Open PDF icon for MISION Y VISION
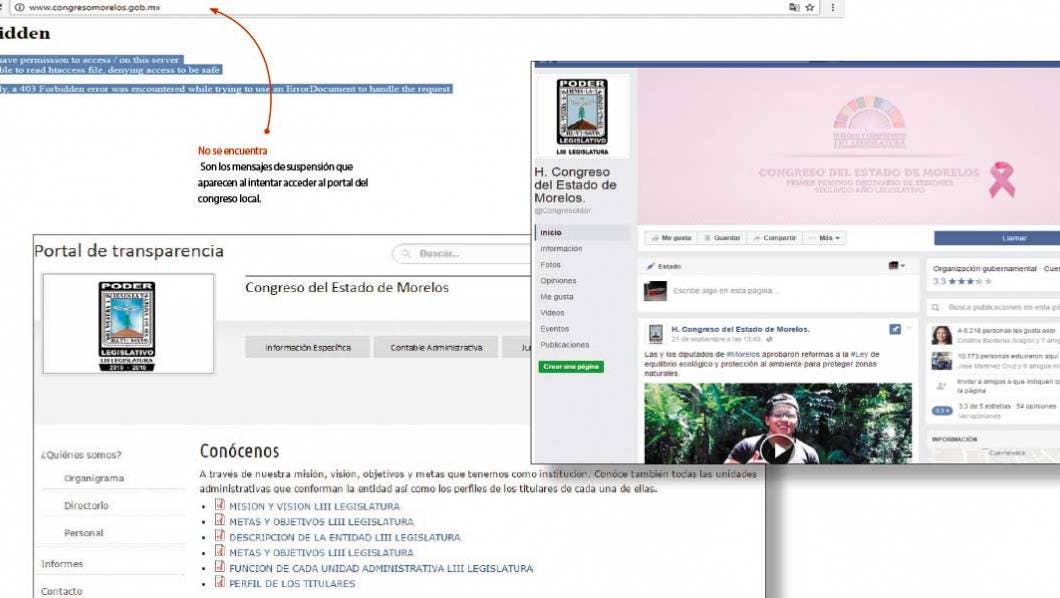 (220, 506)
